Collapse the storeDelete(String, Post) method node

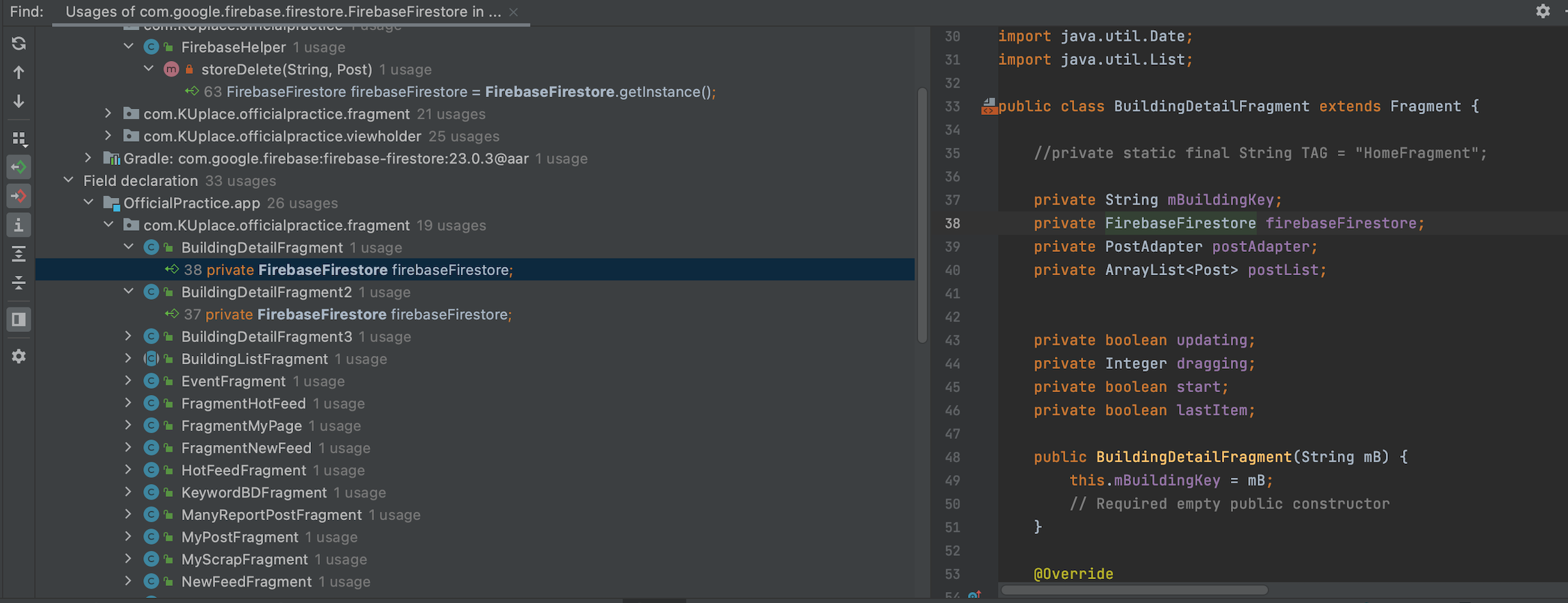149,69
